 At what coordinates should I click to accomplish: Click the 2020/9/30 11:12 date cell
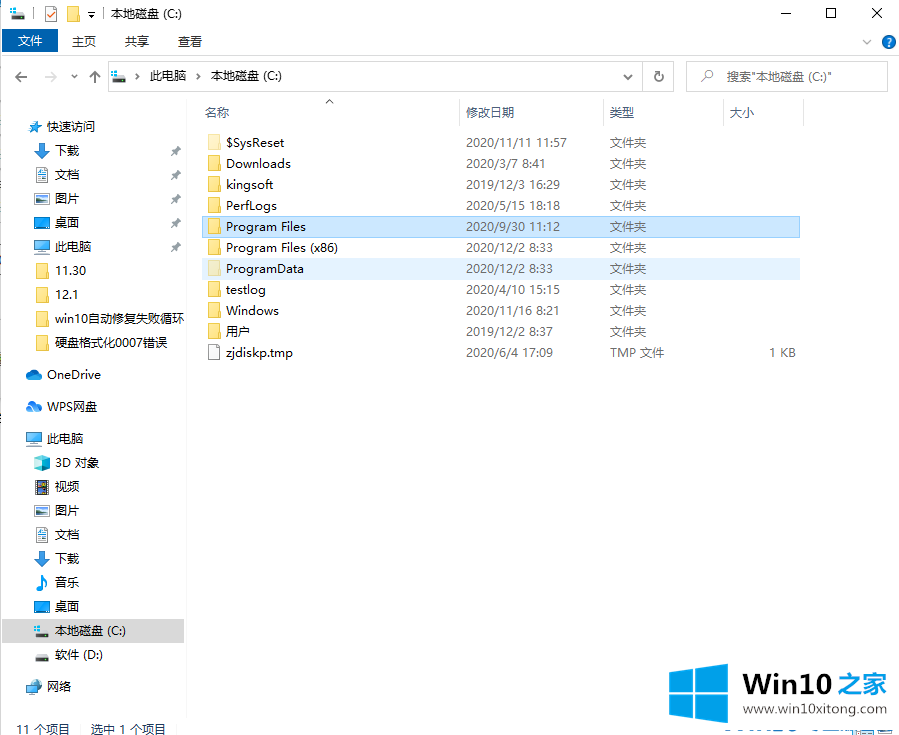tap(513, 226)
